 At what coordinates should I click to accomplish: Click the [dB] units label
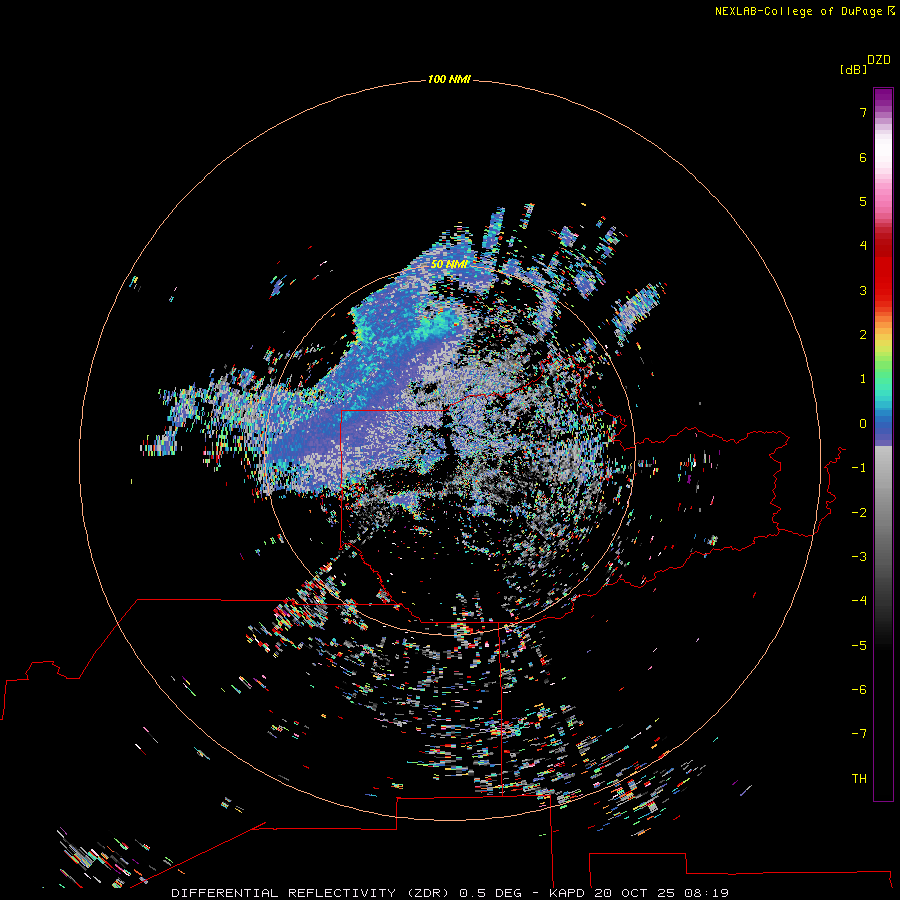854,69
